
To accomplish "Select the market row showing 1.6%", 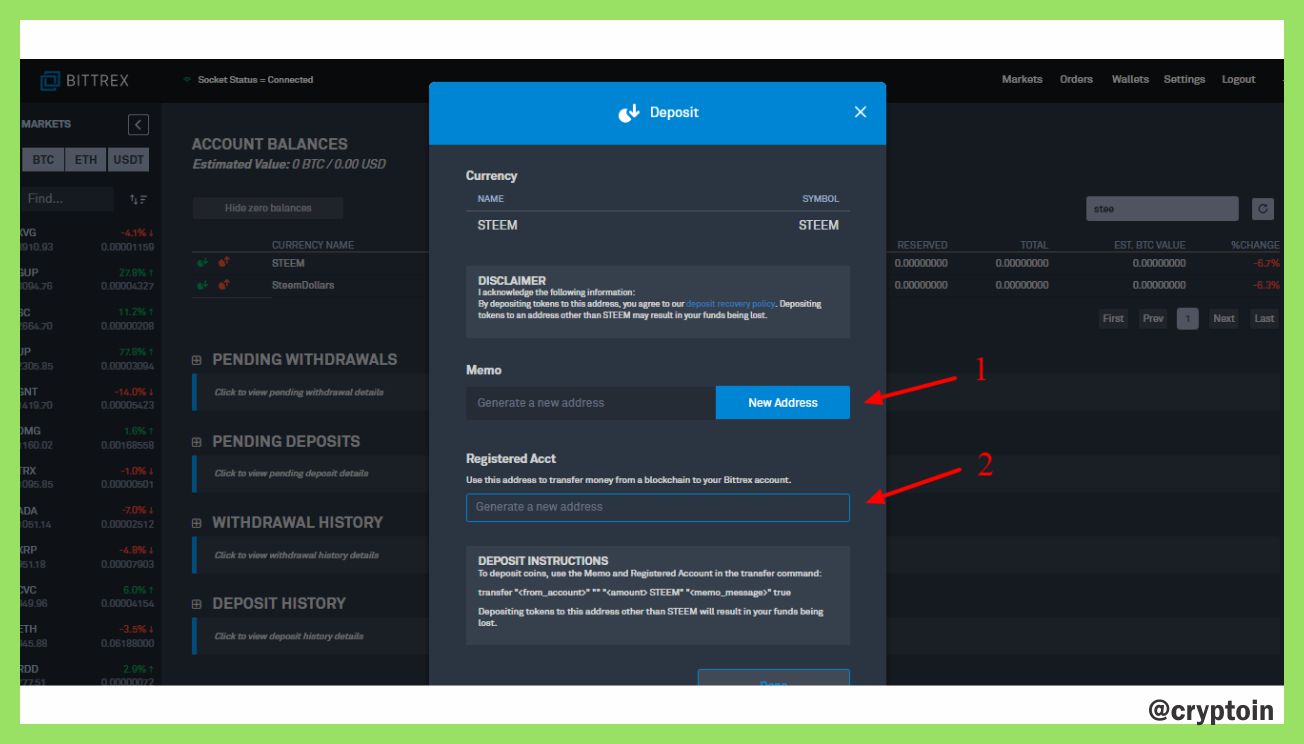I will point(88,438).
